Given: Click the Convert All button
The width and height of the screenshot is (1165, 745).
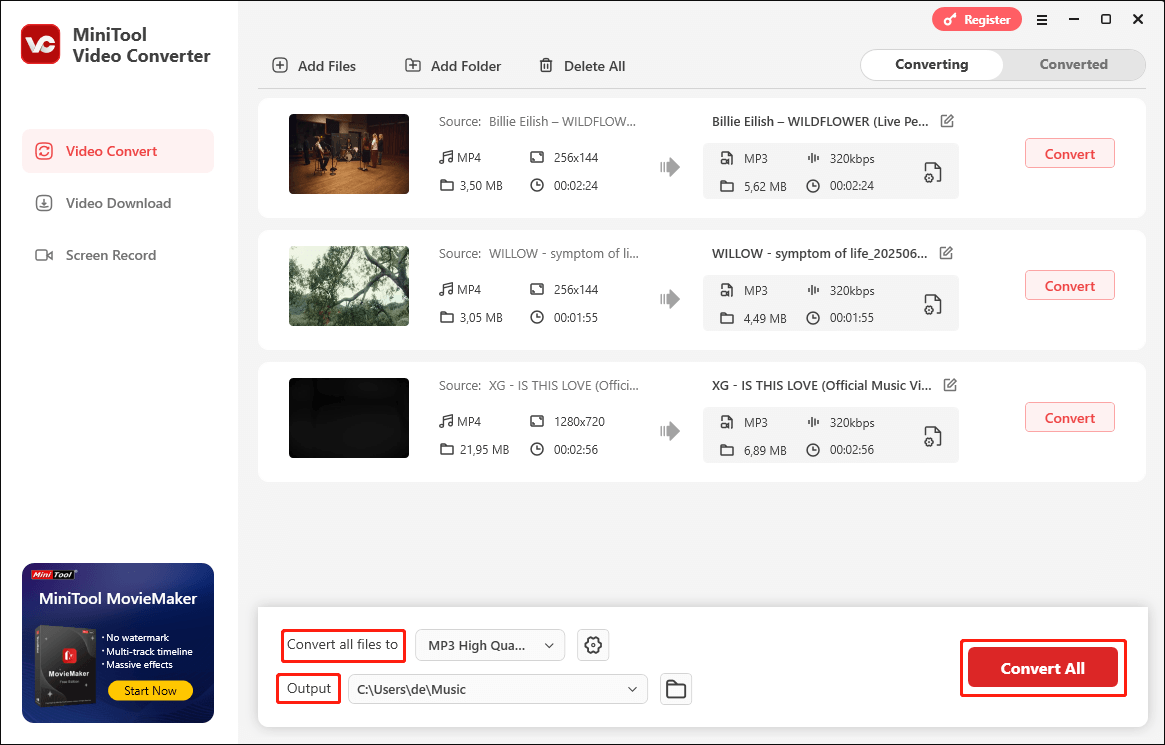Looking at the screenshot, I should point(1042,668).
